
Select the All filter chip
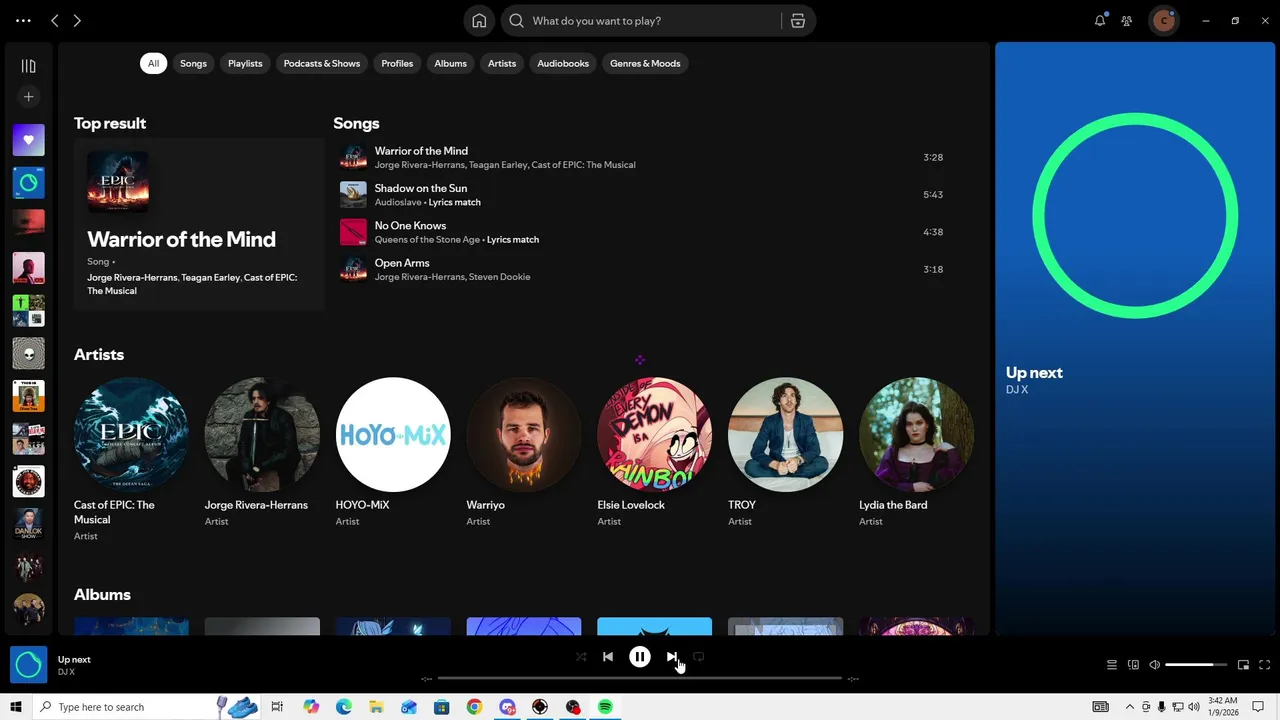point(153,63)
